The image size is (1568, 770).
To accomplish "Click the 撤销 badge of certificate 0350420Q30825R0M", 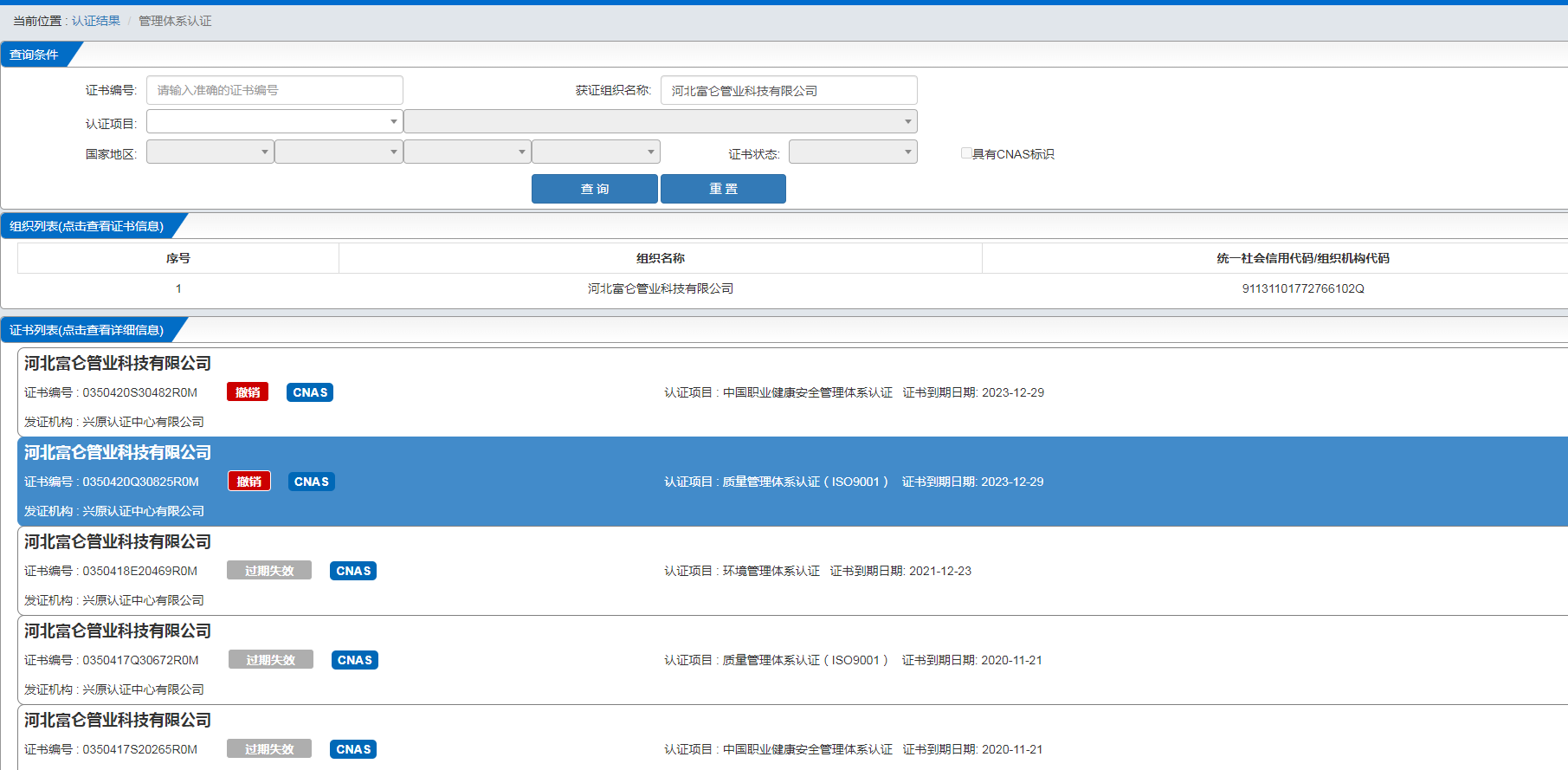I will point(249,482).
